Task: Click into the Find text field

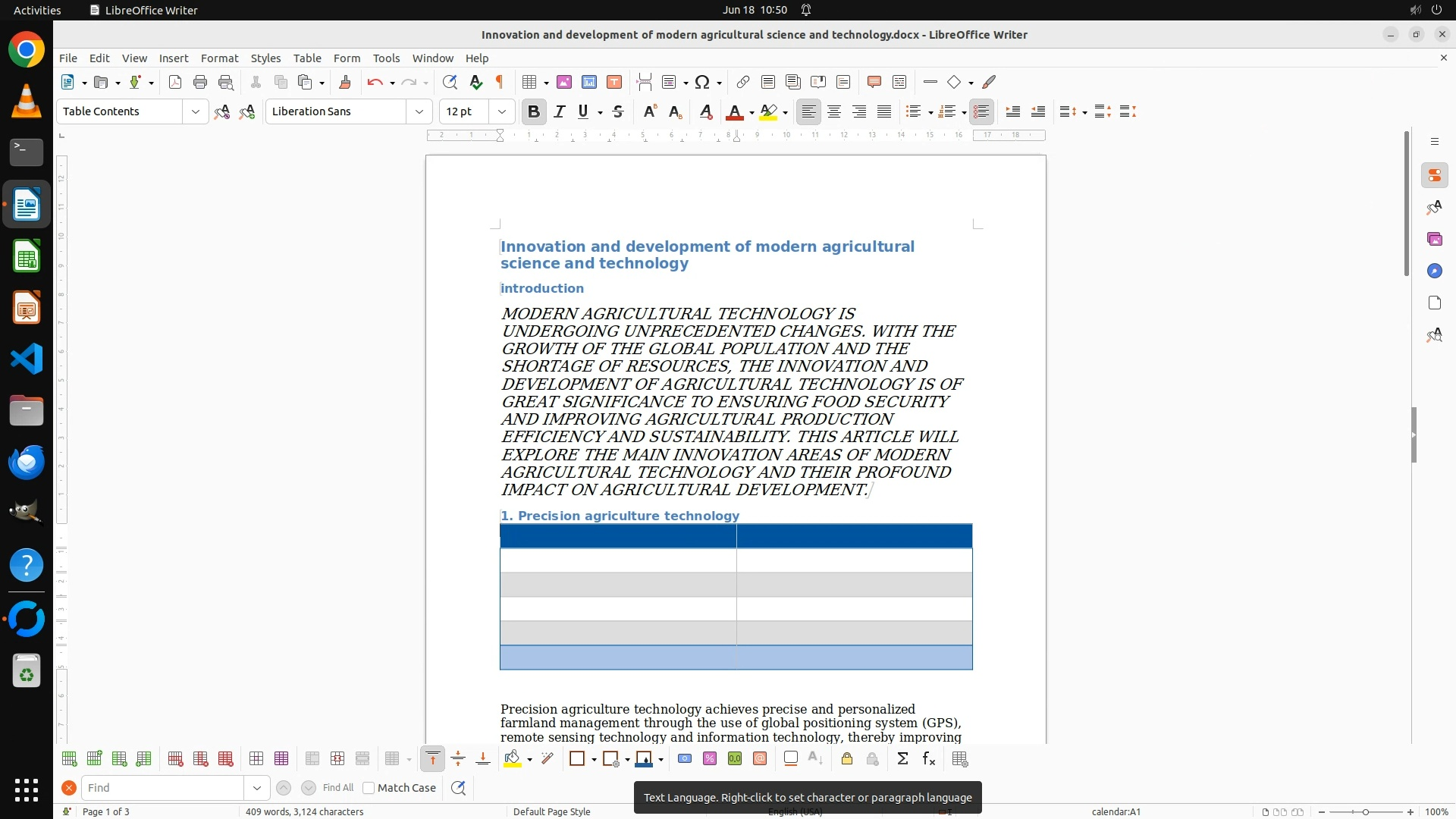Action: pos(163,788)
